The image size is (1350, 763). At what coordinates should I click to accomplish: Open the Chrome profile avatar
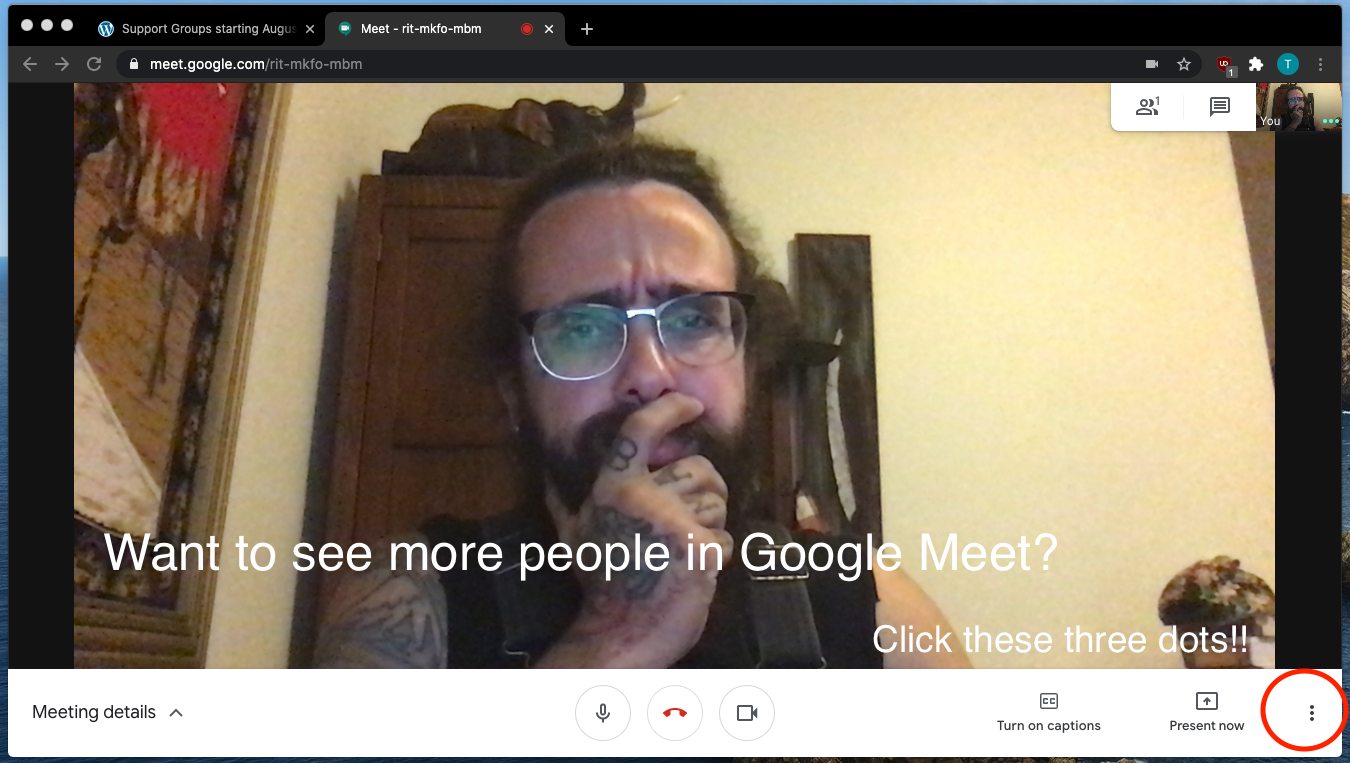[1288, 64]
